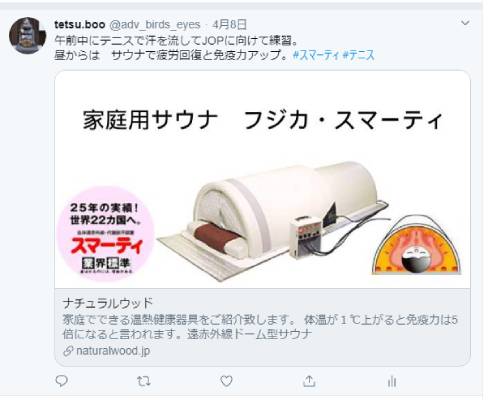Image resolution: width=488 pixels, height=400 pixels.
Task: Open the #スマーティ hashtag
Action: coord(316,55)
